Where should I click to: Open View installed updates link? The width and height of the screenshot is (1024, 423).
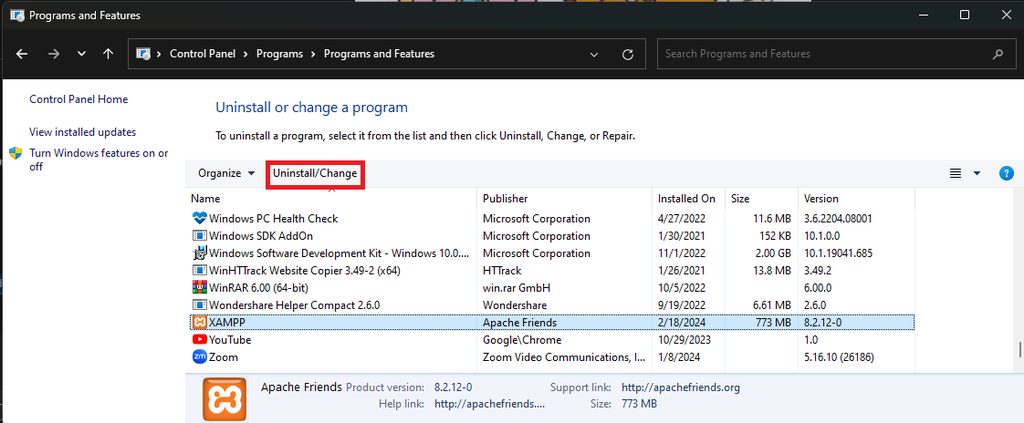pos(82,132)
